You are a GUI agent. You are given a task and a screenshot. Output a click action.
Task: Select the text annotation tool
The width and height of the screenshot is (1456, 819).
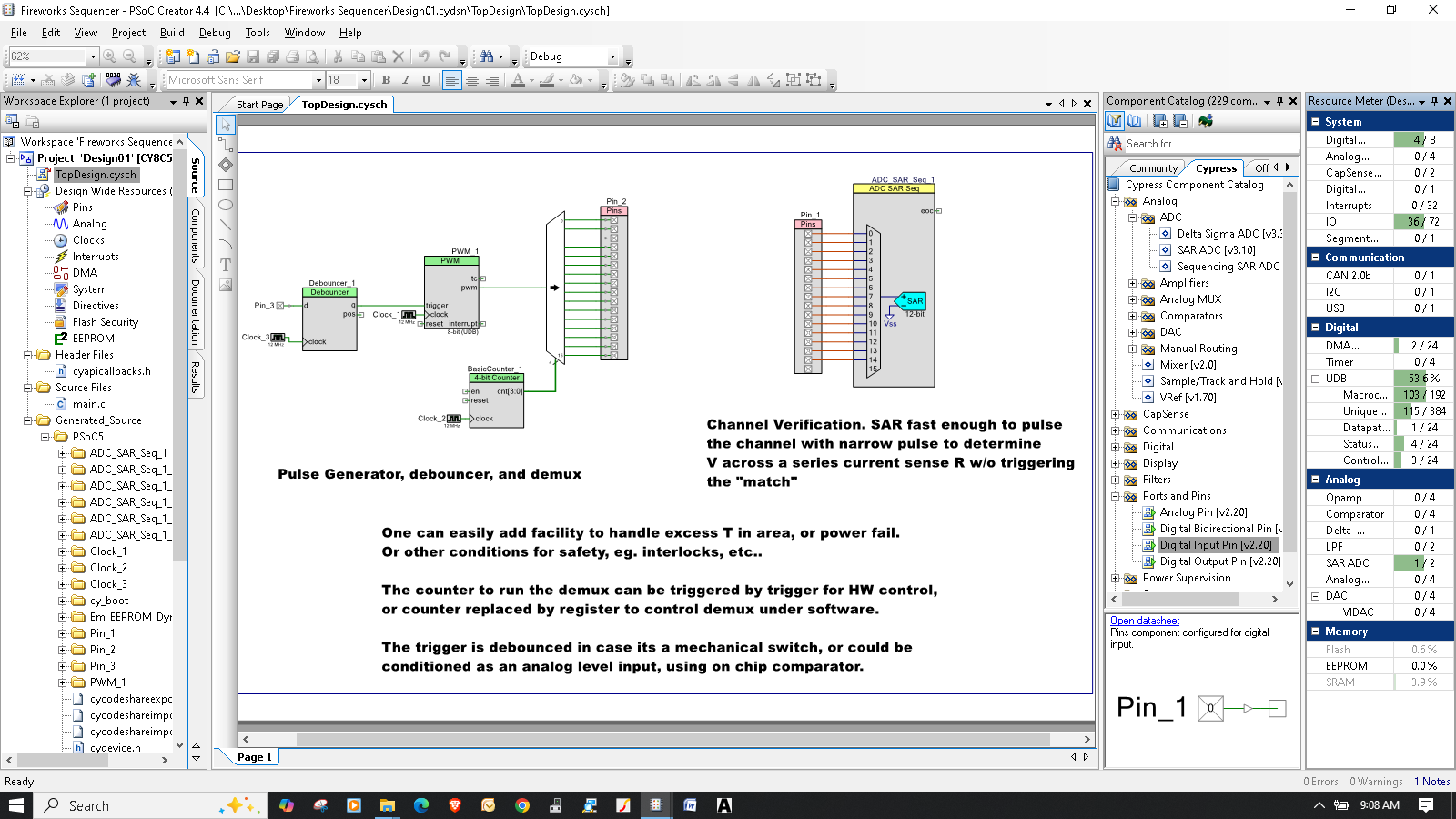click(226, 265)
